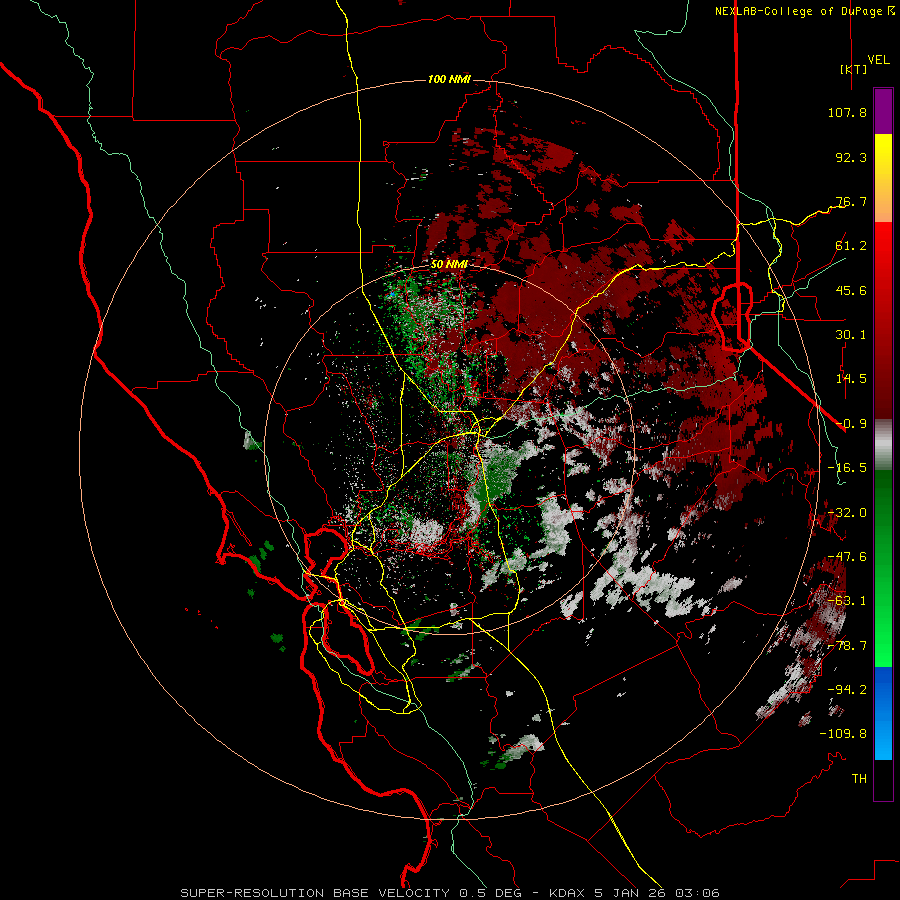This screenshot has width=900, height=900.
Task: Click the blue segment of the velocity color bar
Action: 883,713
